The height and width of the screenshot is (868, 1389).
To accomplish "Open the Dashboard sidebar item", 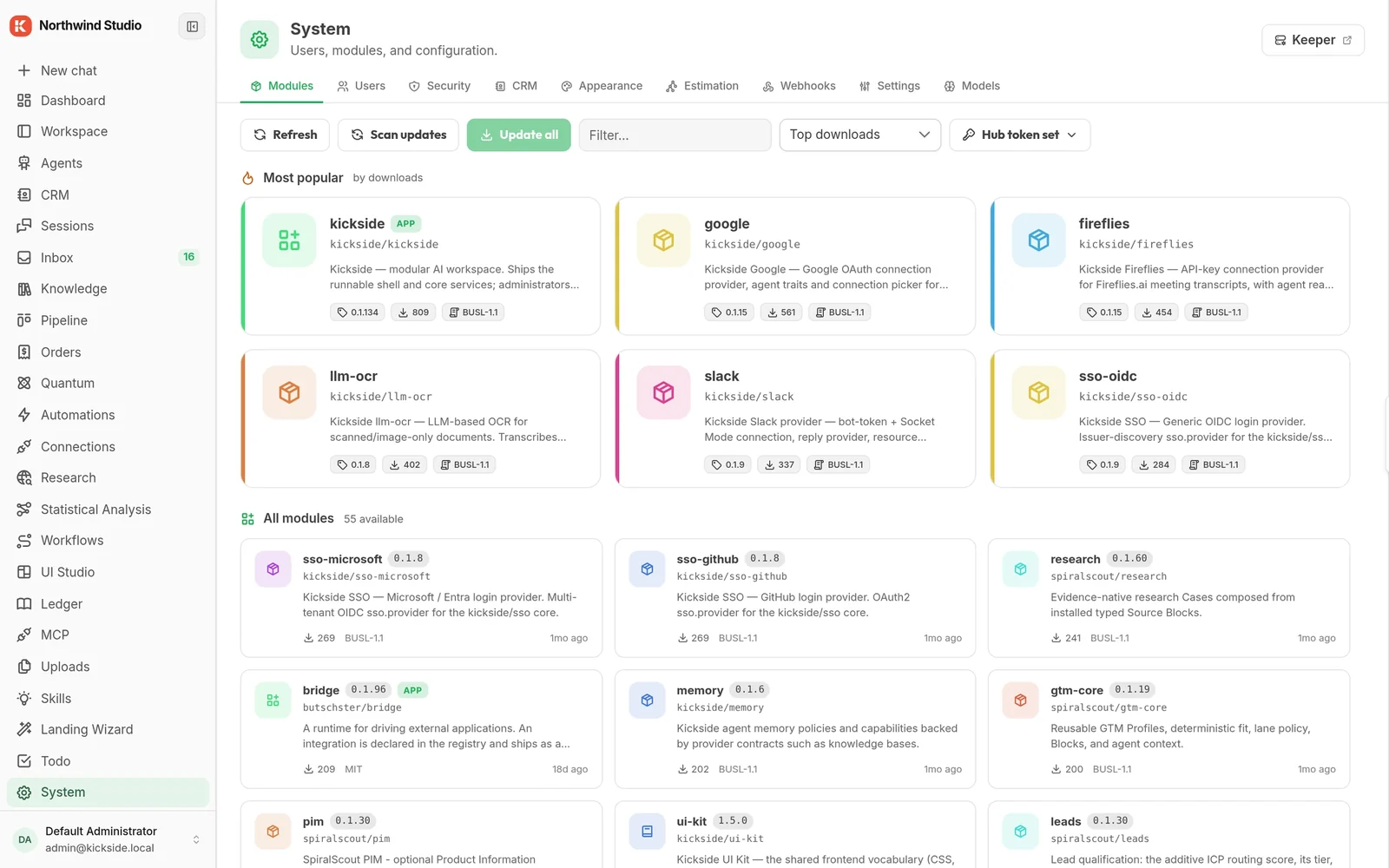I will coord(108,101).
